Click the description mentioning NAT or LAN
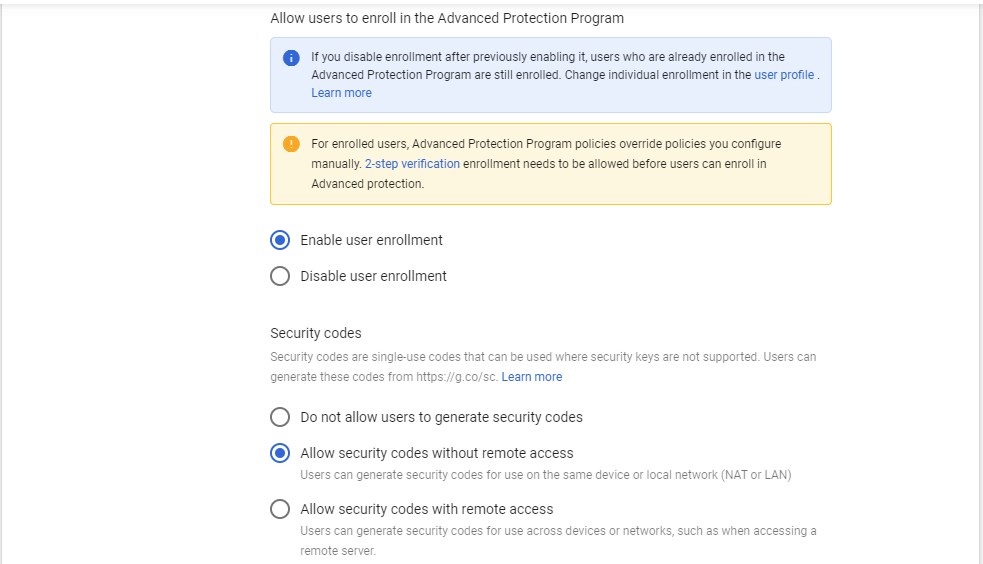 [545, 475]
